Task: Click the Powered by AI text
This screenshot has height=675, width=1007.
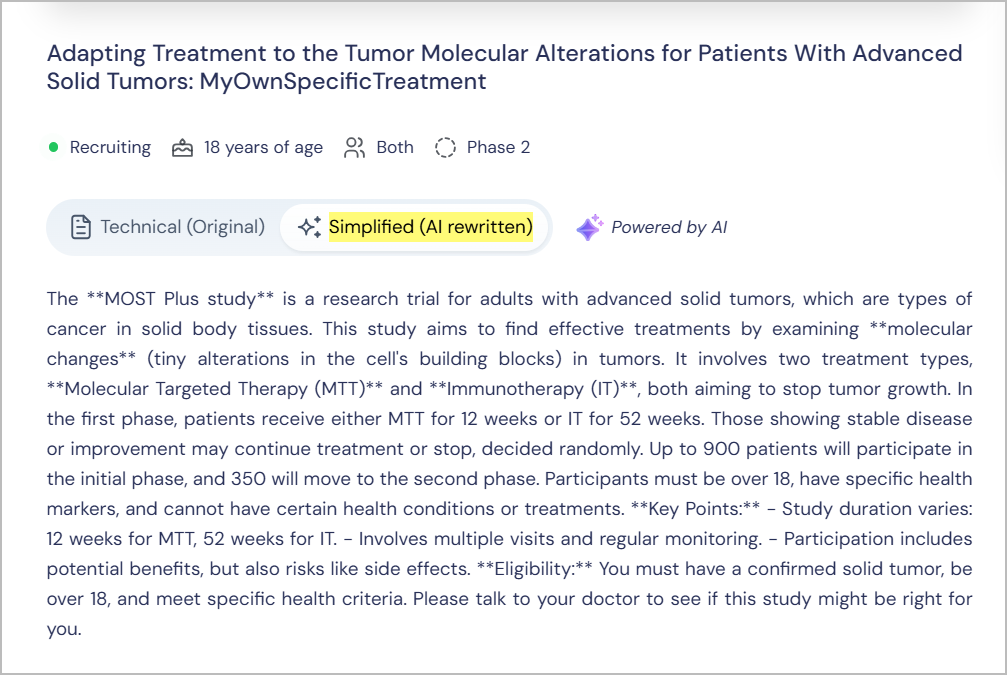Action: [669, 227]
